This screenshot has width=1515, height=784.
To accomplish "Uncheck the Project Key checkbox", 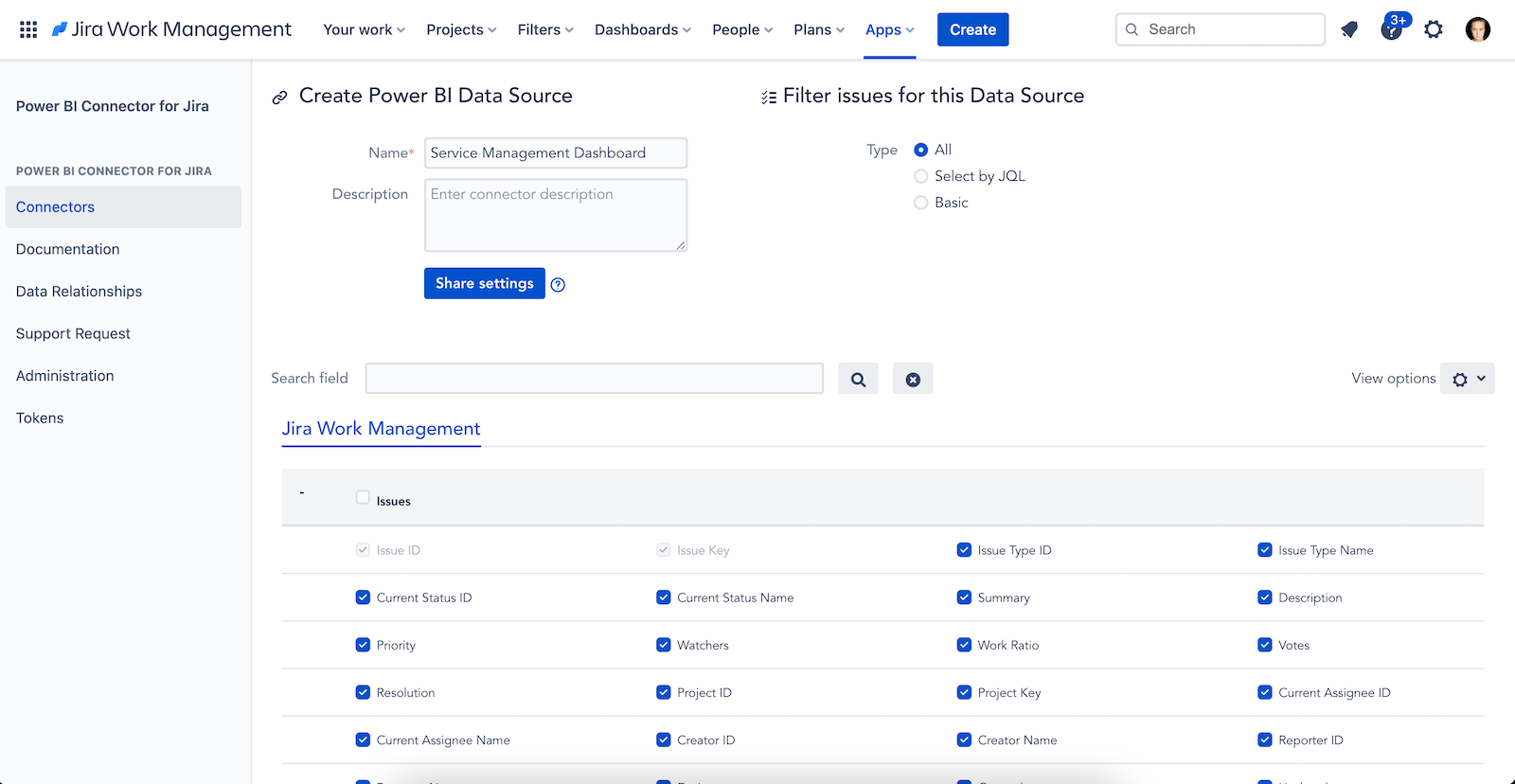I will pos(964,692).
